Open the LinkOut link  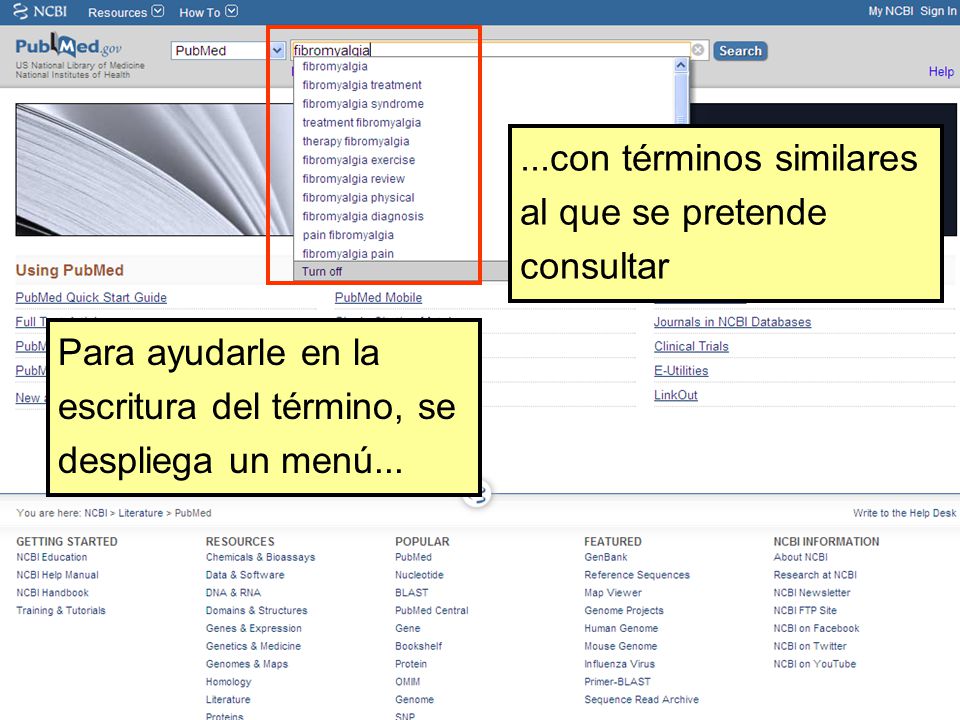pos(675,396)
